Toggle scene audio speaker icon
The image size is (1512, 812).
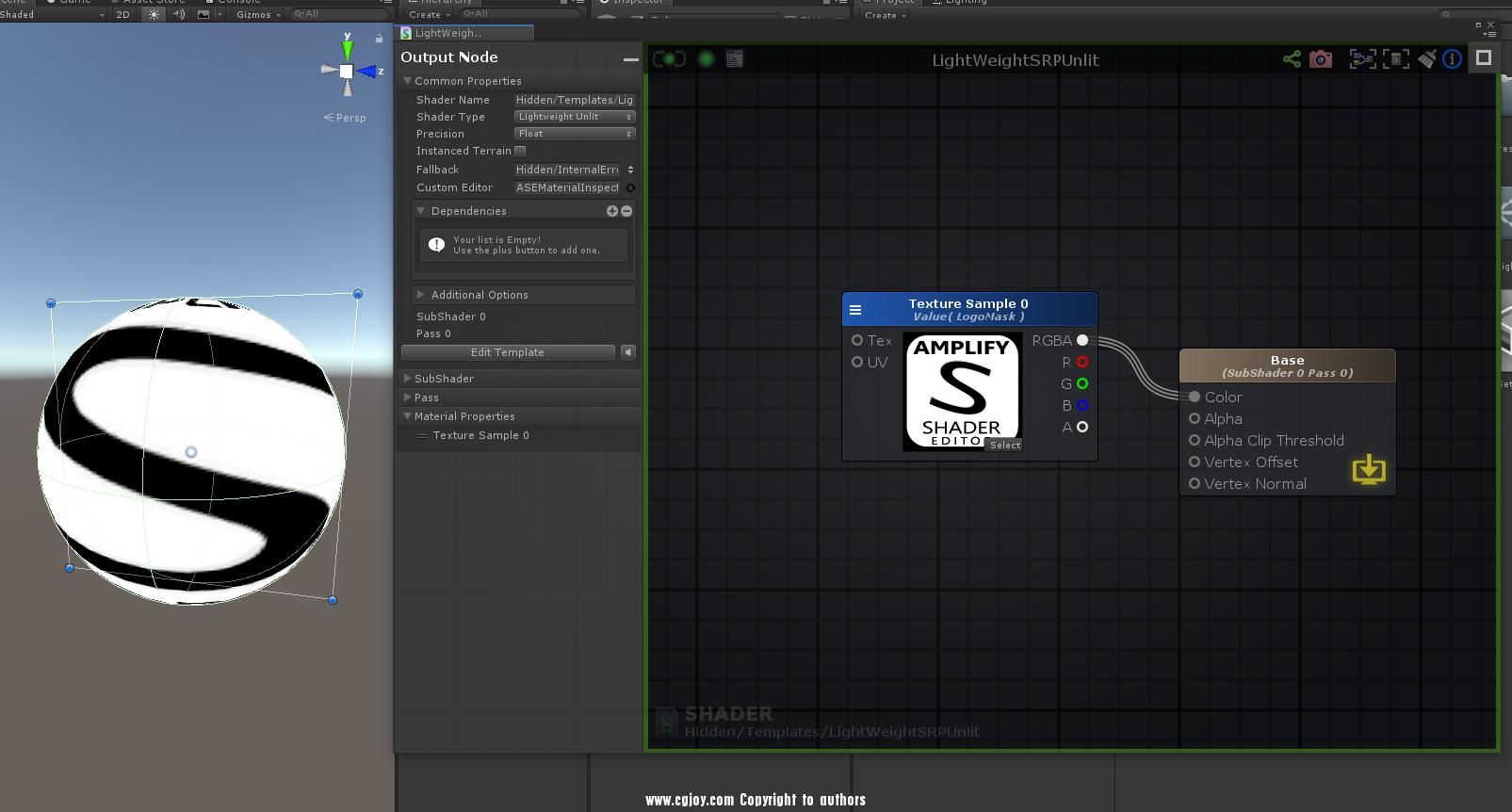click(x=179, y=14)
